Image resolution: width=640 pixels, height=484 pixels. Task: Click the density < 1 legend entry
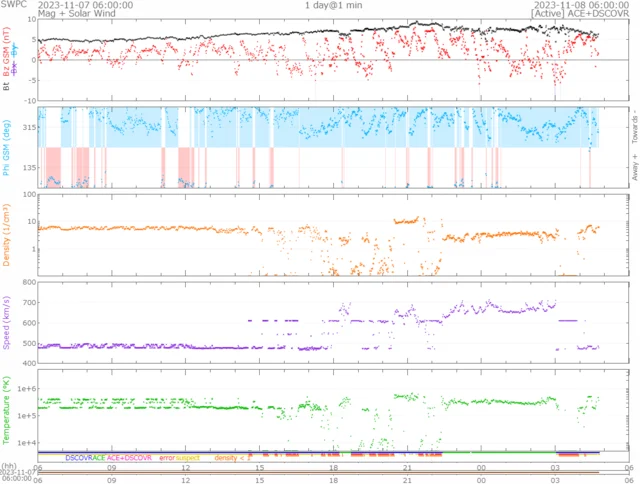[x=229, y=457]
